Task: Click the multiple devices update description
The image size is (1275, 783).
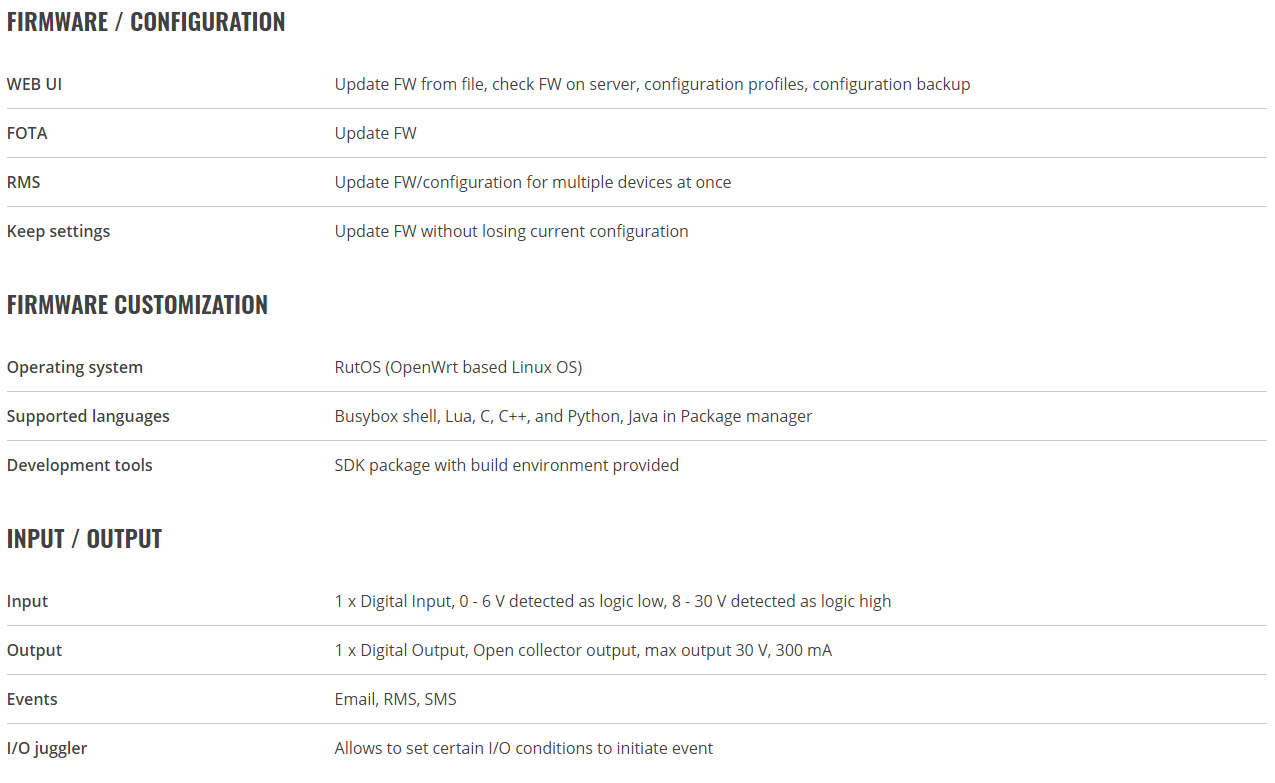Action: coord(532,182)
